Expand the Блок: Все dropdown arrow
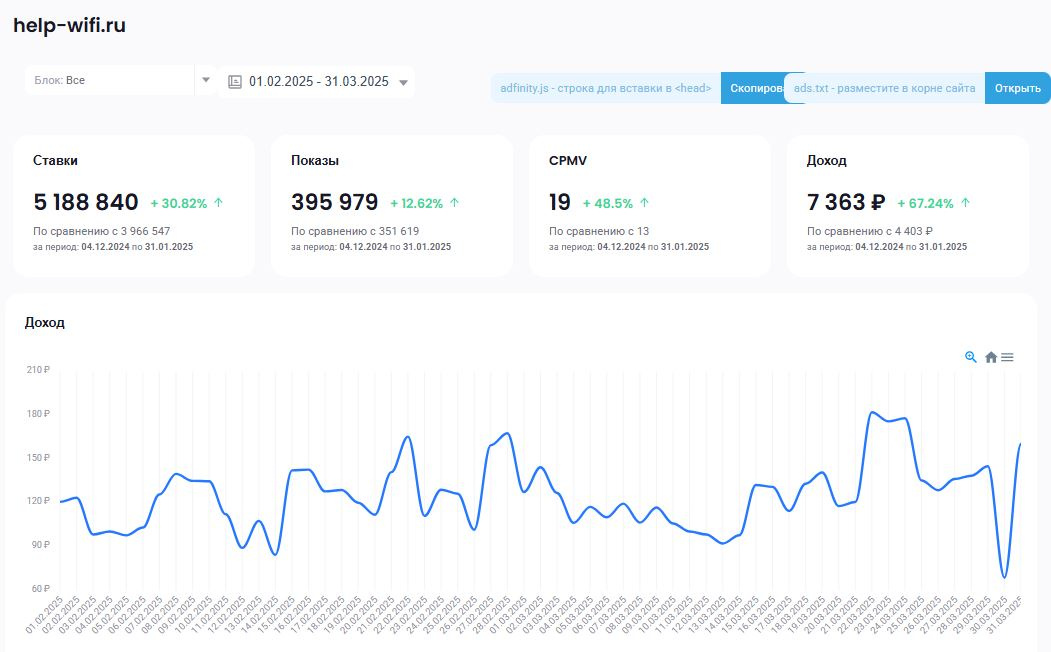Image resolution: width=1051 pixels, height=652 pixels. 206,80
